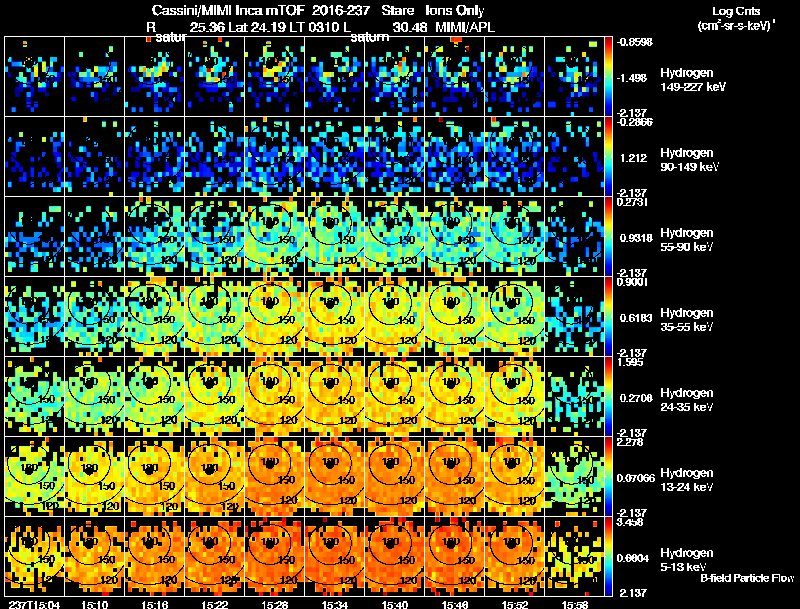The image size is (800, 609).
Task: Click the 'Hydrogen 5-13 keV' row label
Action: pos(687,560)
